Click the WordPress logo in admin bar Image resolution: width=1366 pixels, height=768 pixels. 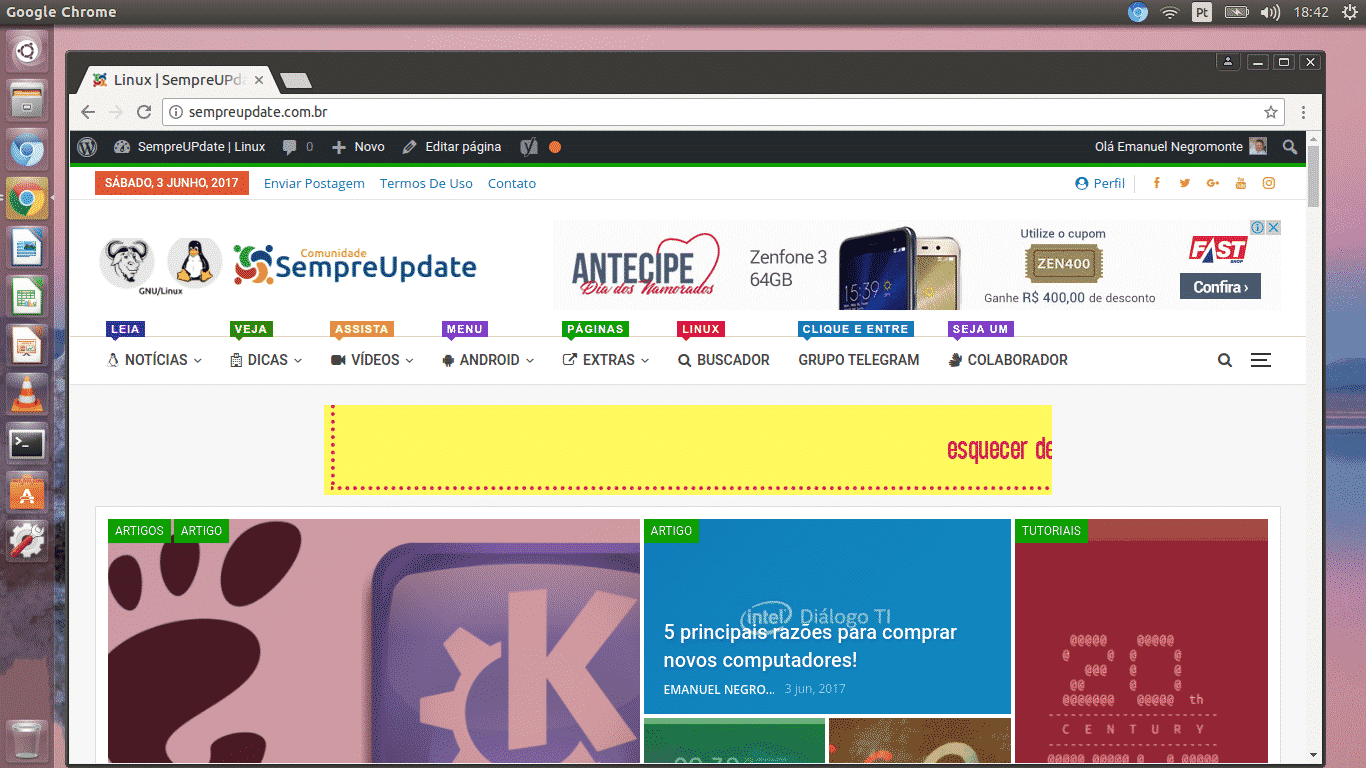[x=87, y=147]
